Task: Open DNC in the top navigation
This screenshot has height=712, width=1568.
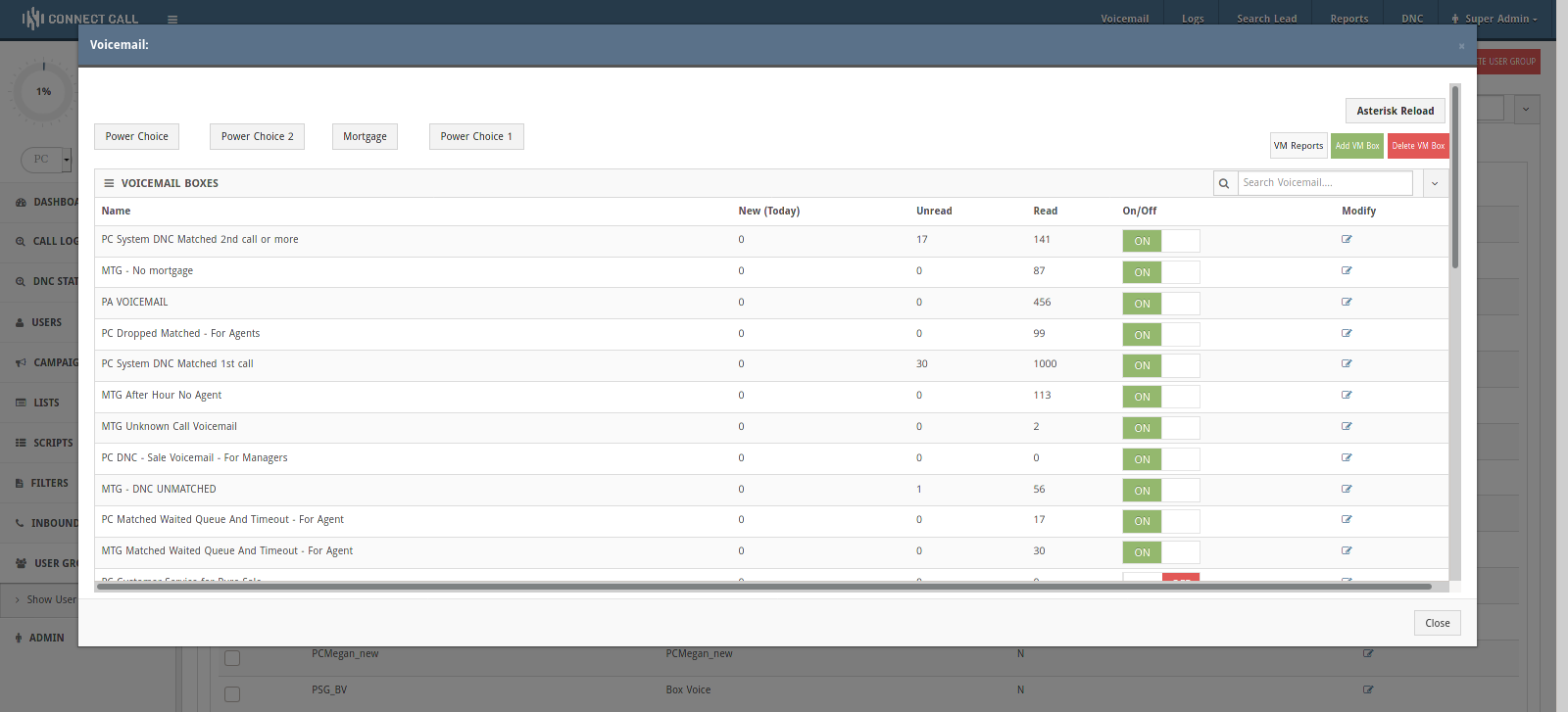Action: [x=1412, y=19]
